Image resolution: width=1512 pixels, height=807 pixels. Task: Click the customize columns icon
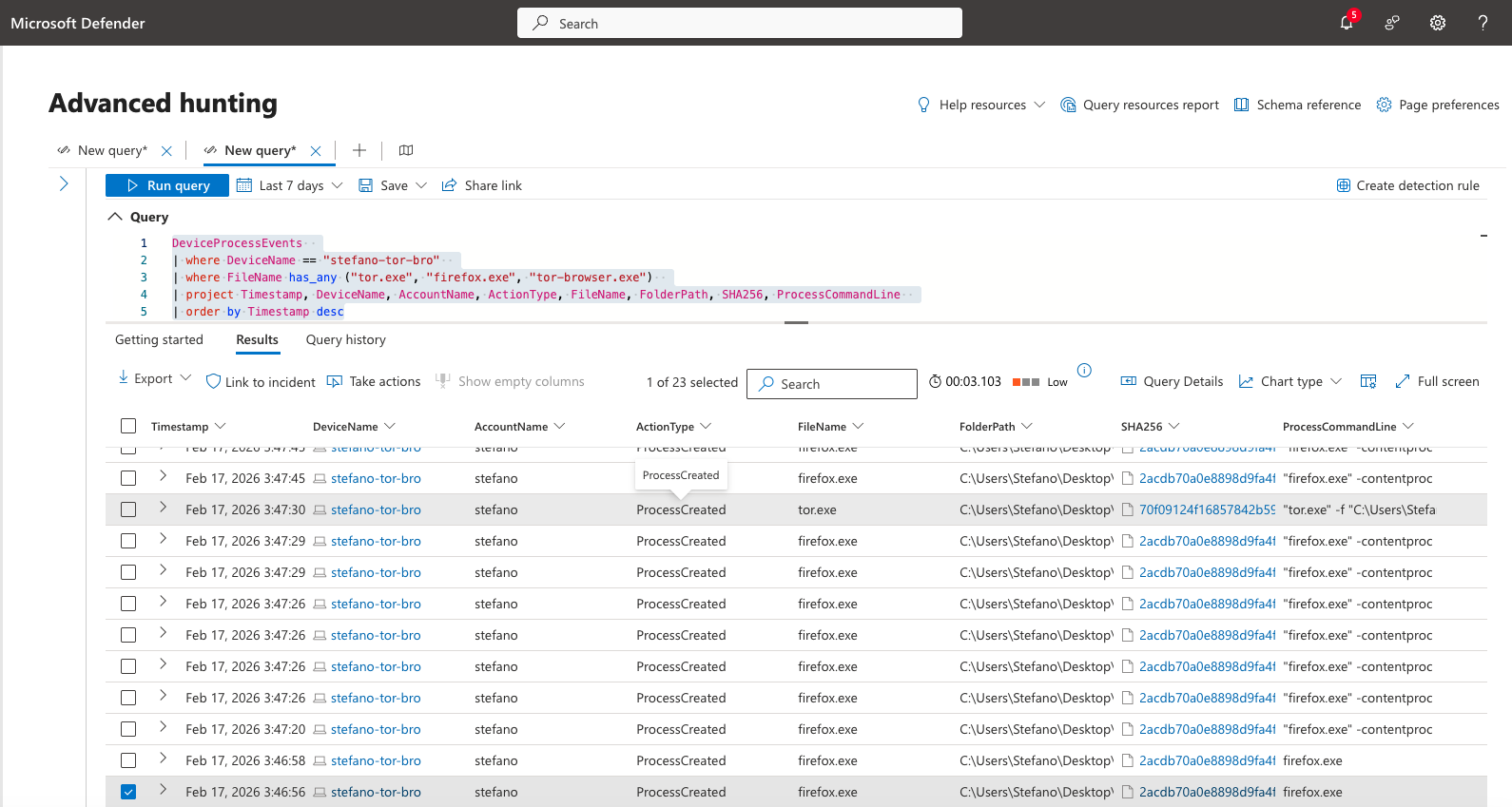[1368, 381]
